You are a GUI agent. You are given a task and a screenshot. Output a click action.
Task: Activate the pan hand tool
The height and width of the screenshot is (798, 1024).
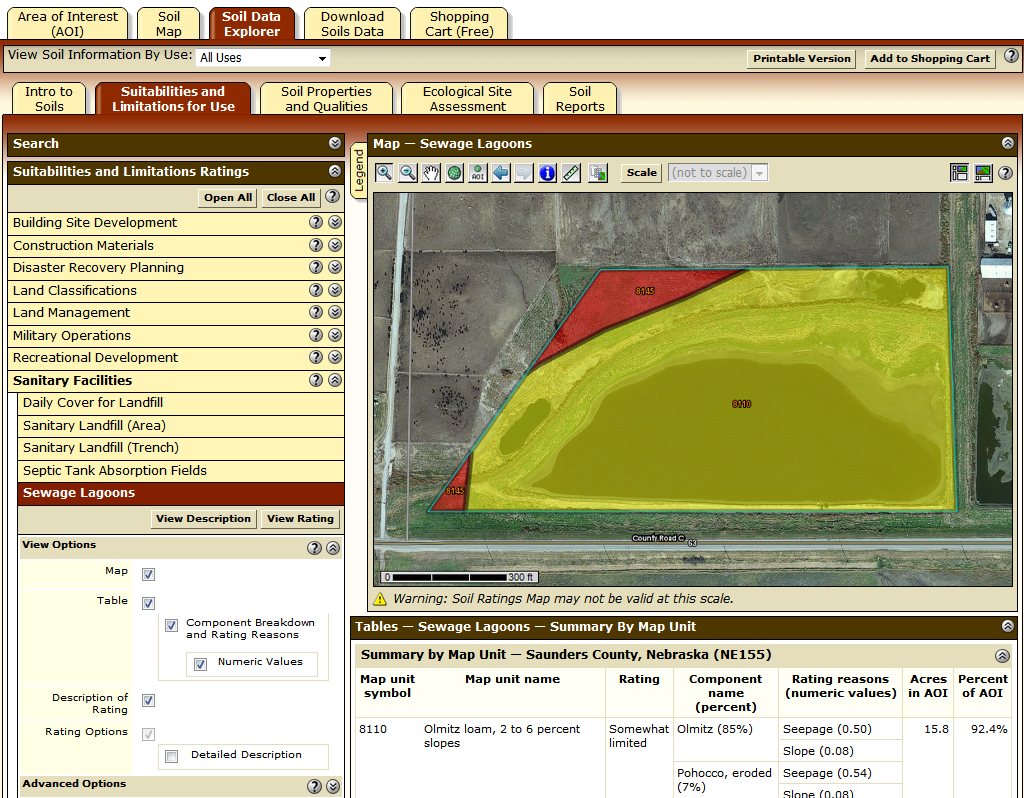(431, 173)
